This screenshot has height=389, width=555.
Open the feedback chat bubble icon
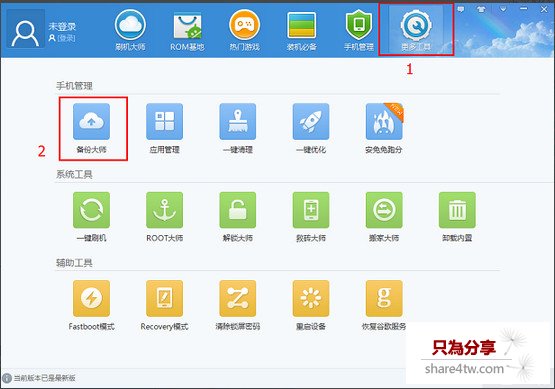point(460,10)
